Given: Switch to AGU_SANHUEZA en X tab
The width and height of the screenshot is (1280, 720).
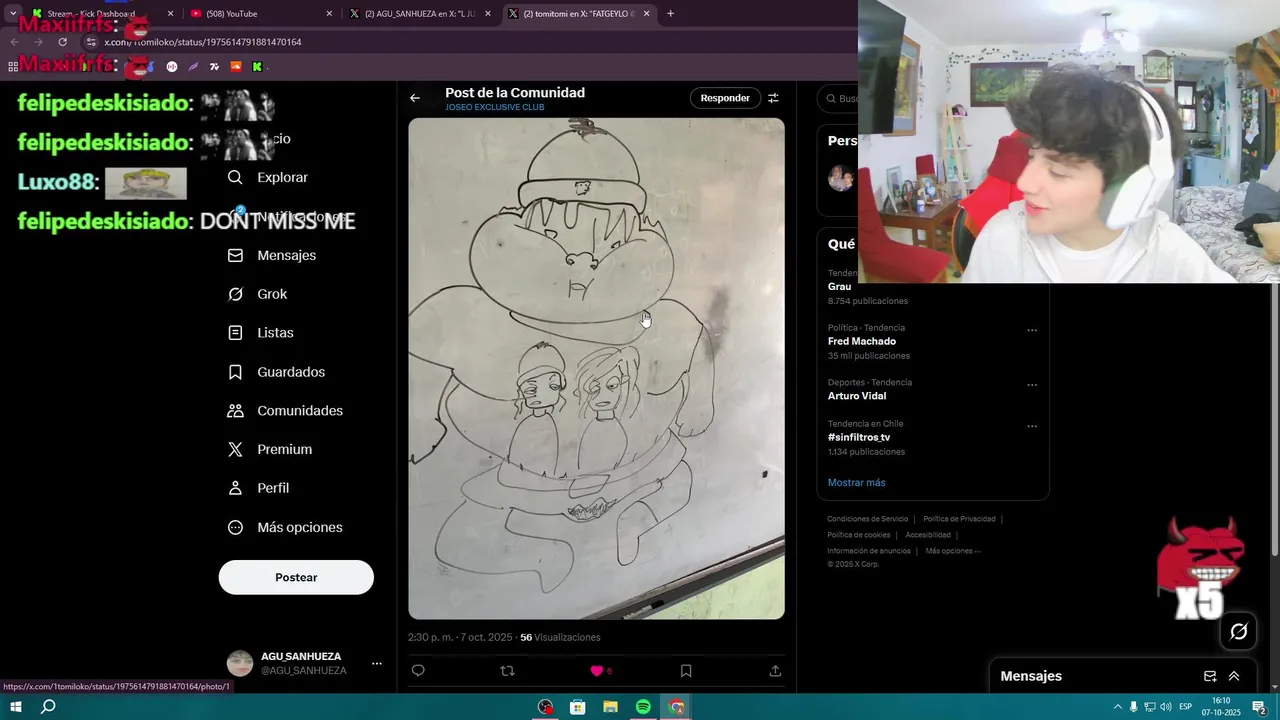Looking at the screenshot, I should click(x=420, y=14).
